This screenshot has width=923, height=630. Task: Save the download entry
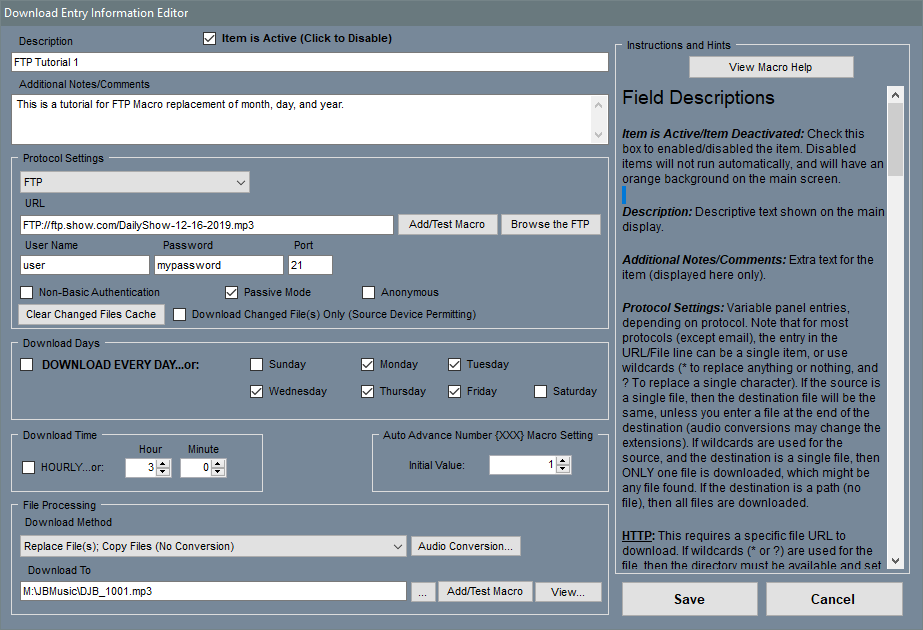pos(688,599)
